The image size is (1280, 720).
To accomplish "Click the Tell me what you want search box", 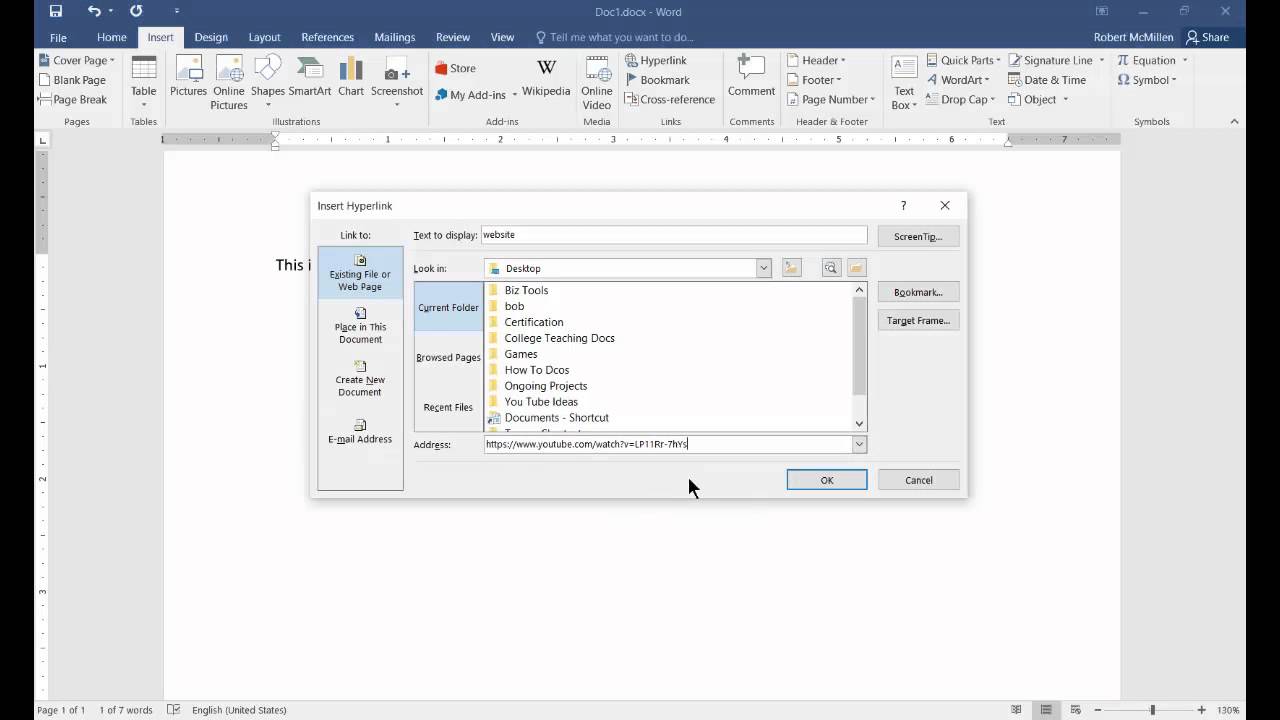I will tap(615, 37).
